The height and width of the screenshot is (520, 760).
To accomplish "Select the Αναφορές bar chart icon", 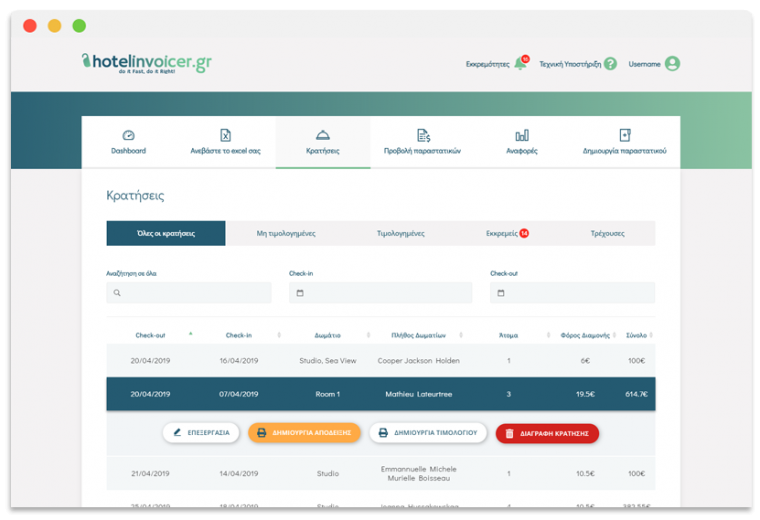I will pyautogui.click(x=522, y=135).
